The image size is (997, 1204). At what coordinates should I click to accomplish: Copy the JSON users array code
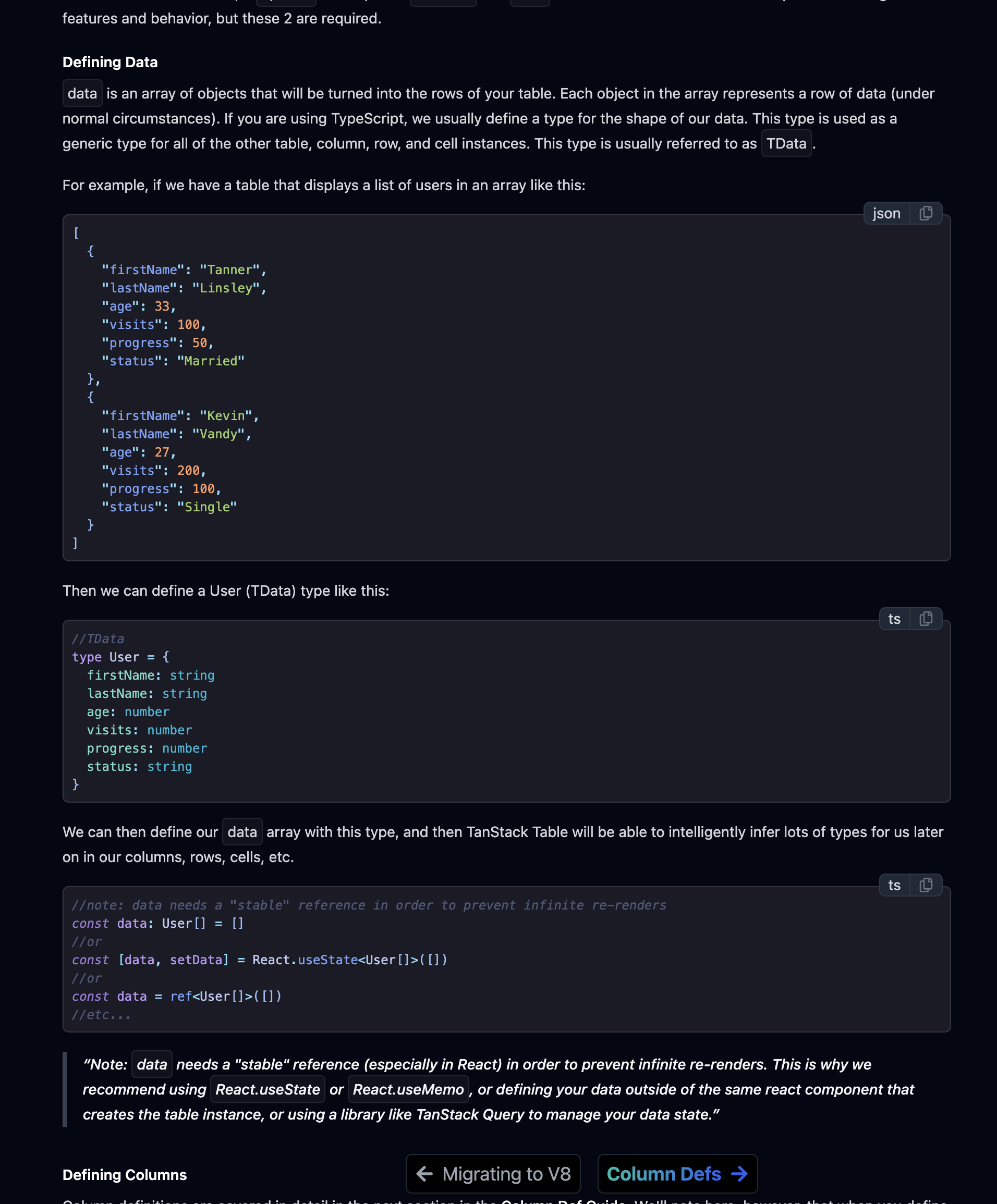pyautogui.click(x=925, y=214)
